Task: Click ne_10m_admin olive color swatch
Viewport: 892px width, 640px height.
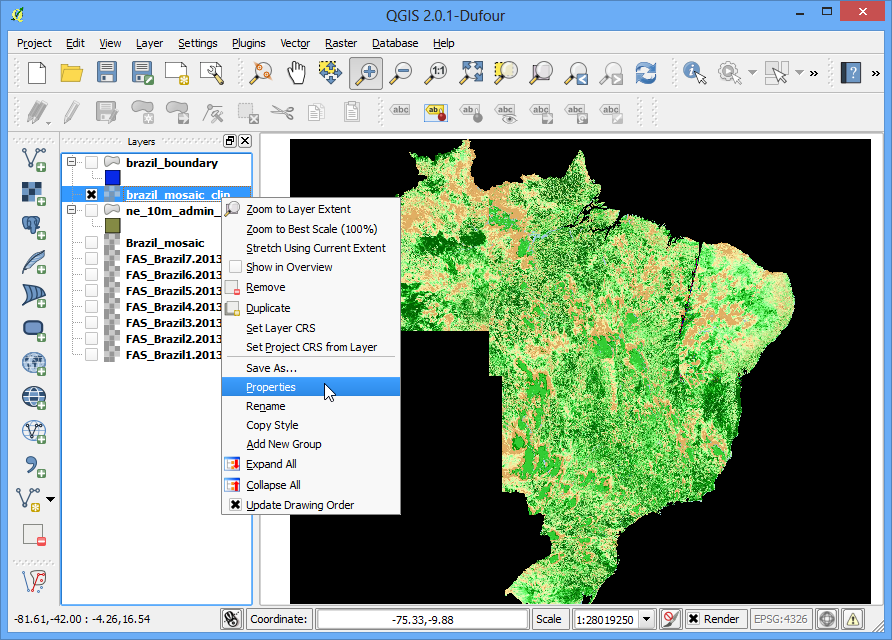Action: [113, 226]
